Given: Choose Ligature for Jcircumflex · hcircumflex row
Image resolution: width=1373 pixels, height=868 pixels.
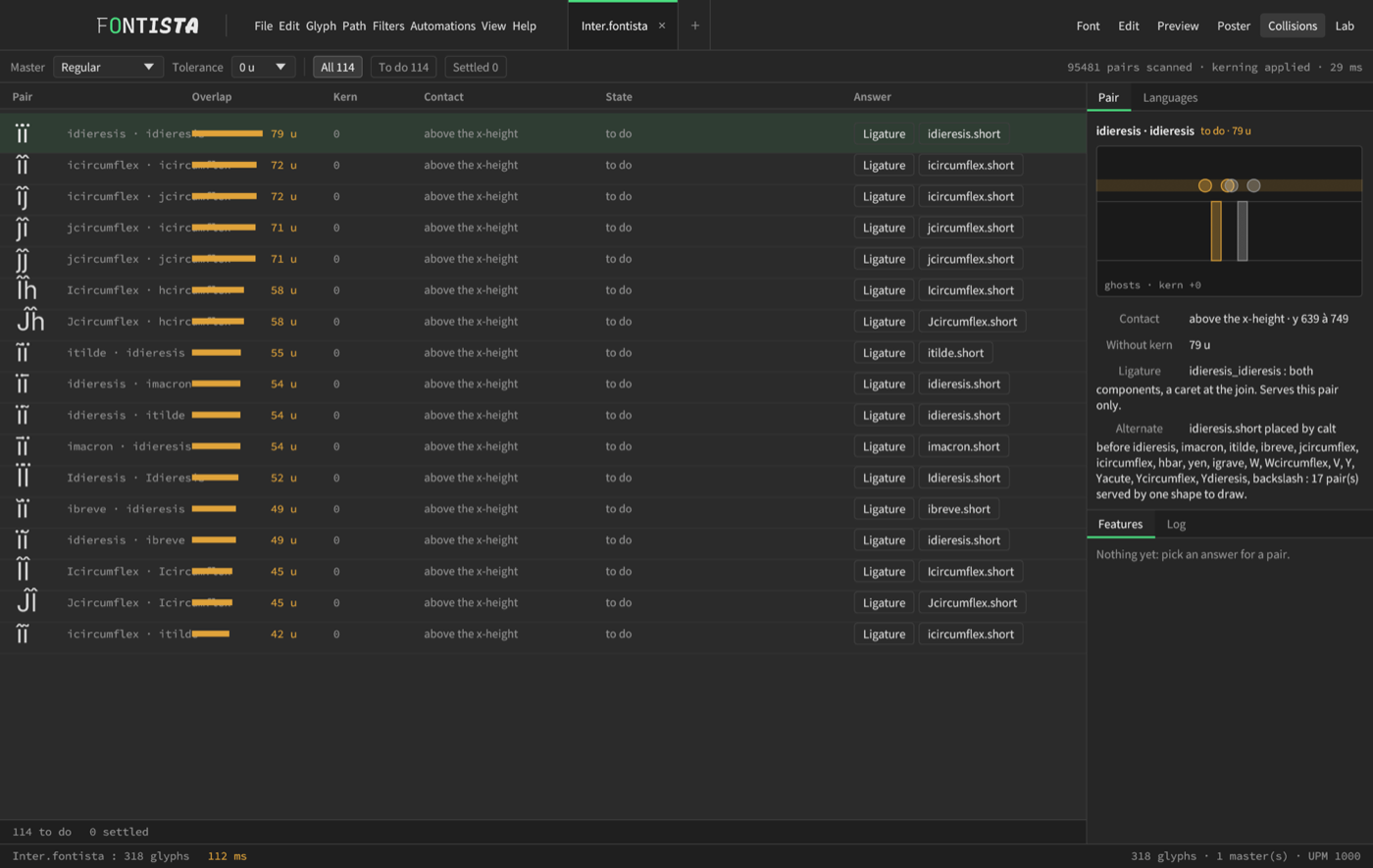Looking at the screenshot, I should click(884, 321).
